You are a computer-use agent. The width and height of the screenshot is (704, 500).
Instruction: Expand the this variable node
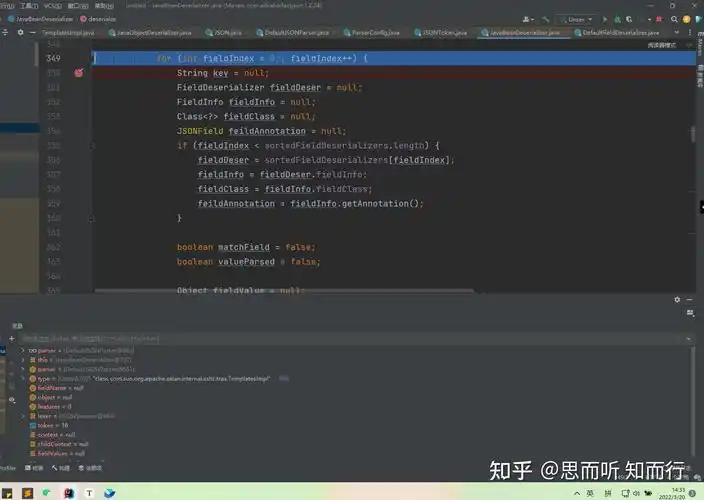pyautogui.click(x=23, y=360)
